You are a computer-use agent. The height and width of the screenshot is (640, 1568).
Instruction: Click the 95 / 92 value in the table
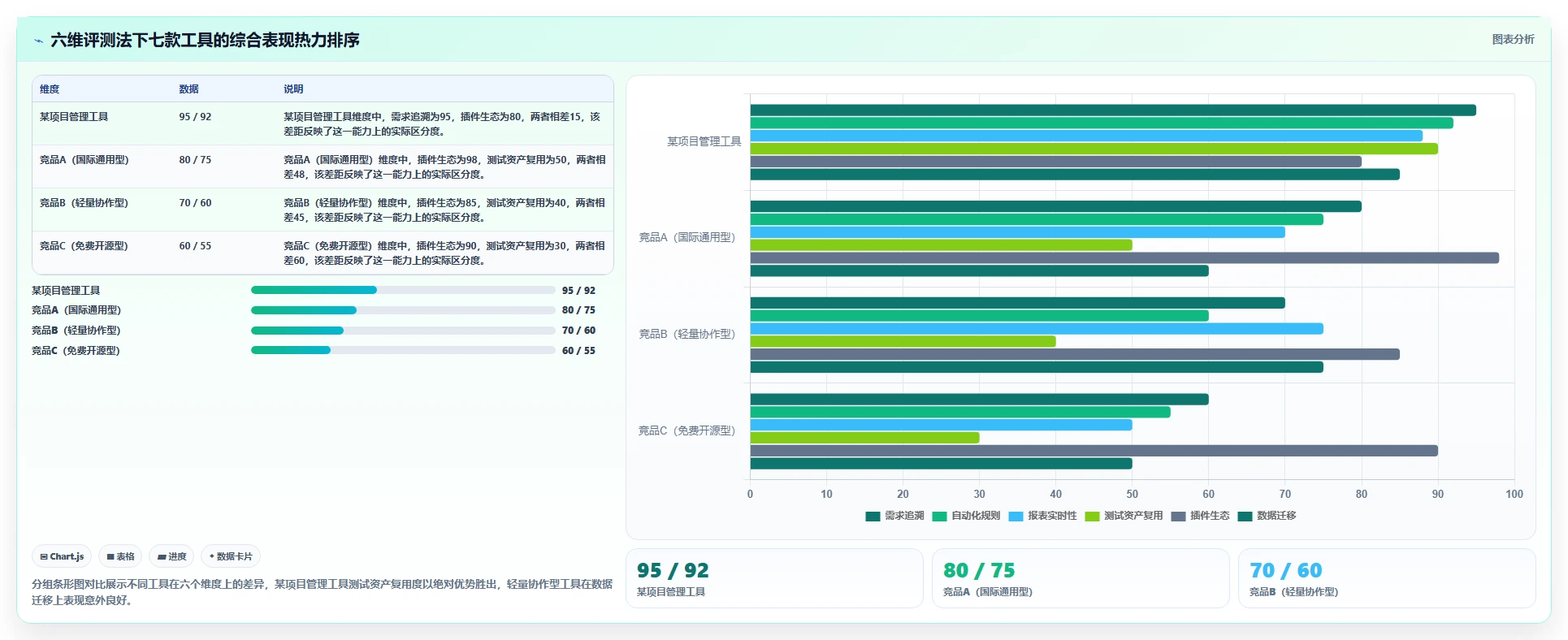195,117
